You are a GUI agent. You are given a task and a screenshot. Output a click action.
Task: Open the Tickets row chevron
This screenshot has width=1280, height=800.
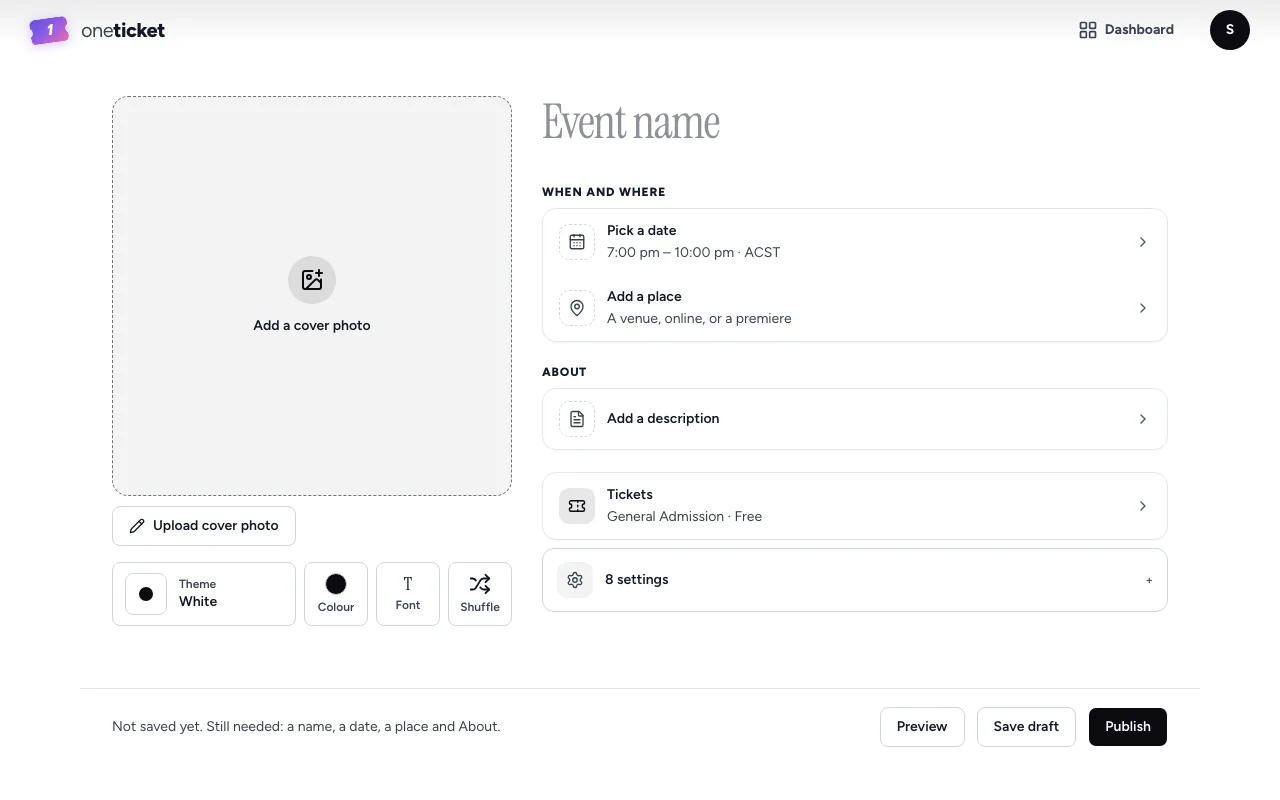[1143, 506]
